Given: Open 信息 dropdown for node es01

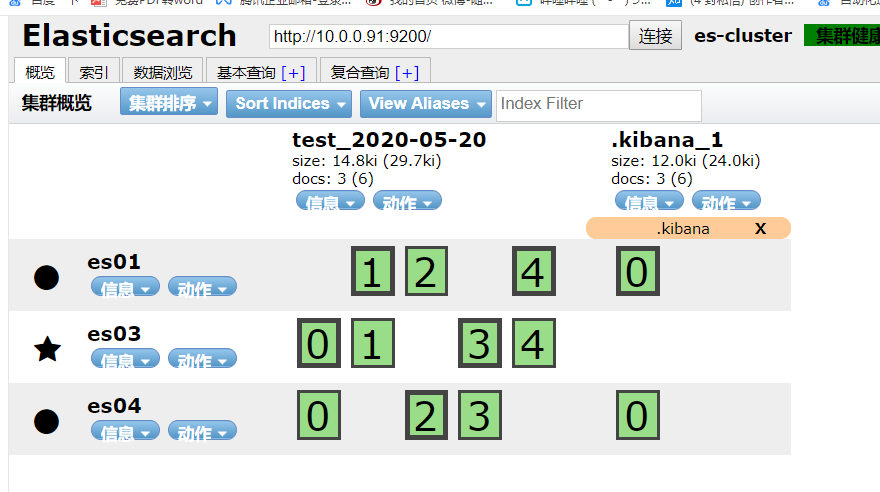Looking at the screenshot, I should [125, 287].
